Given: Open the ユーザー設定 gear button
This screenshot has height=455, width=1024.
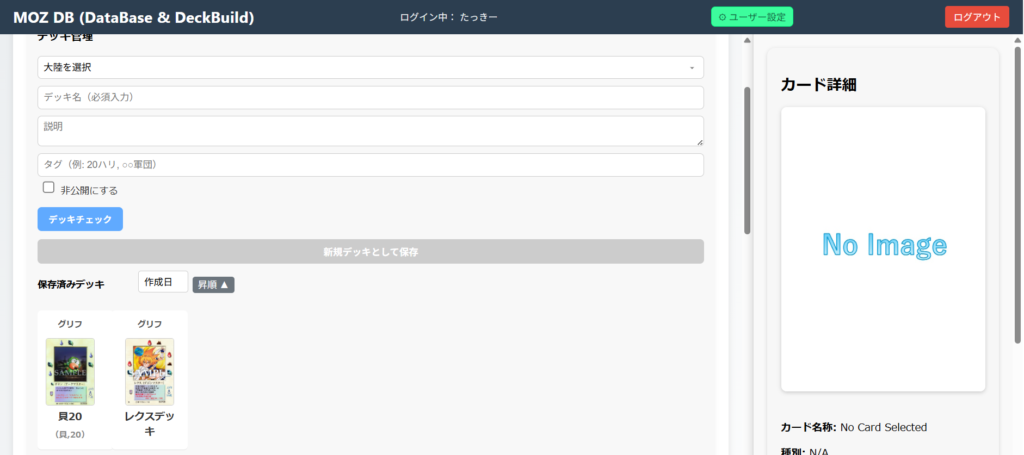Looking at the screenshot, I should pyautogui.click(x=751, y=17).
